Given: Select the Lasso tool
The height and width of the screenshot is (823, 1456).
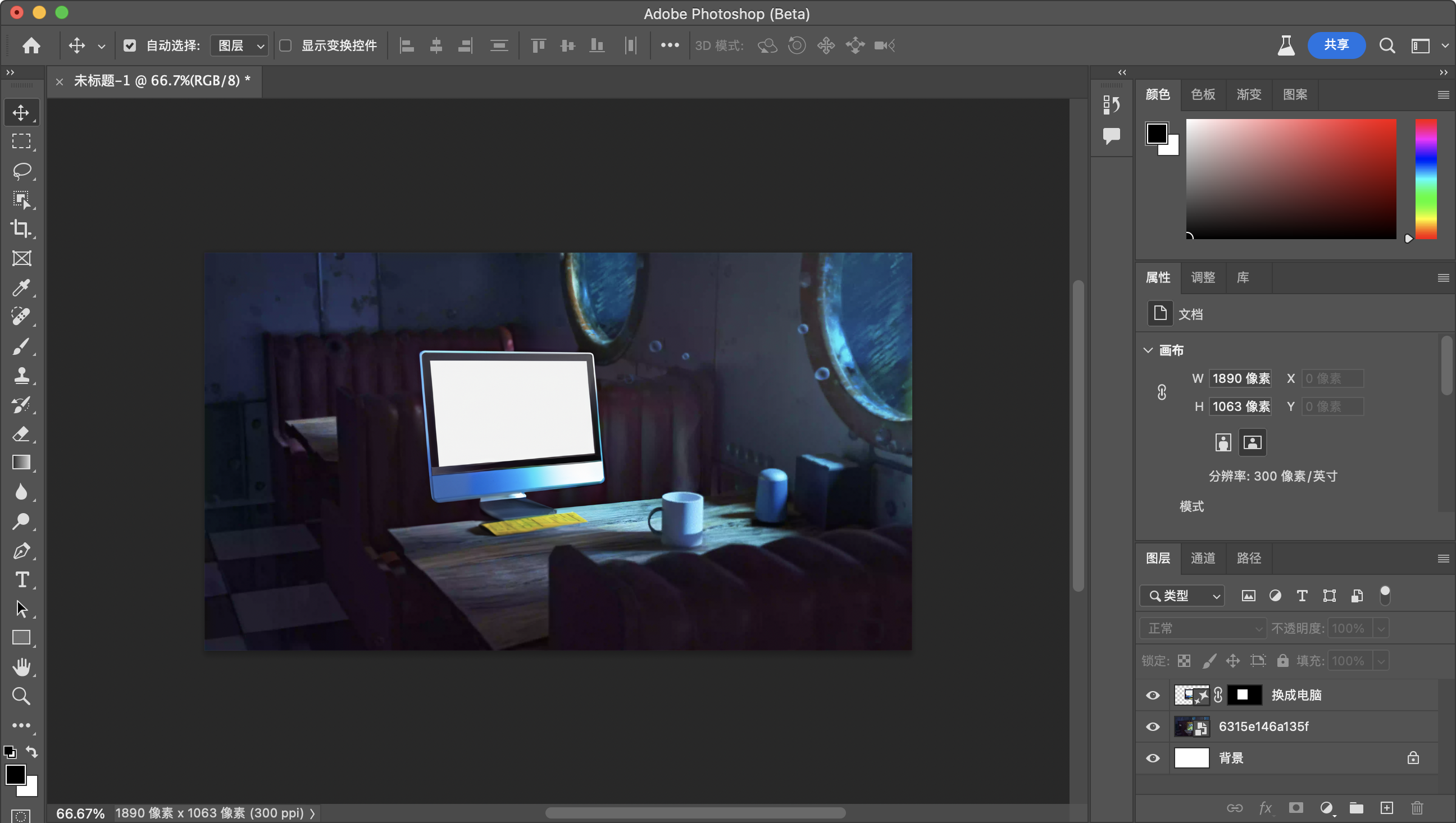Looking at the screenshot, I should click(x=21, y=171).
